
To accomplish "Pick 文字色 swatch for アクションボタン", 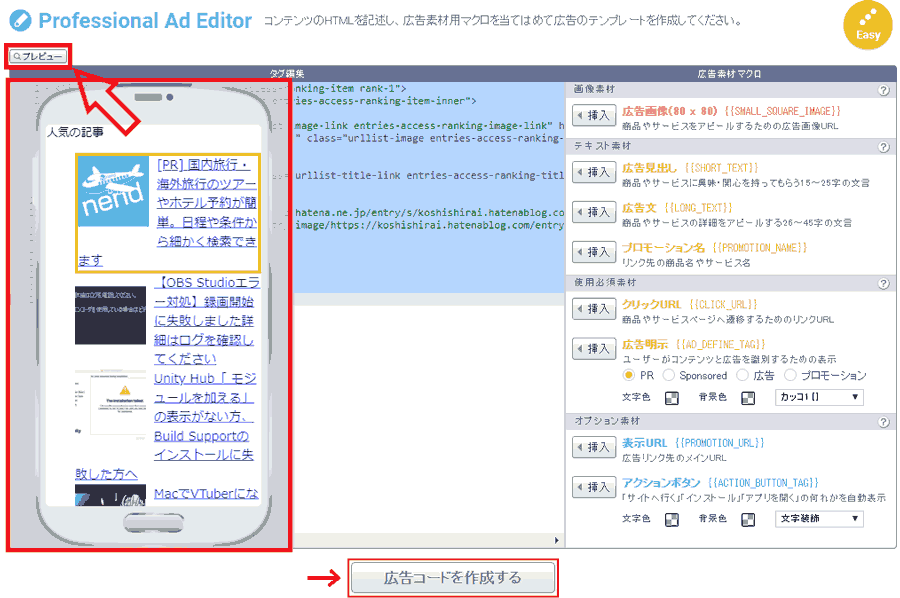I will (672, 519).
